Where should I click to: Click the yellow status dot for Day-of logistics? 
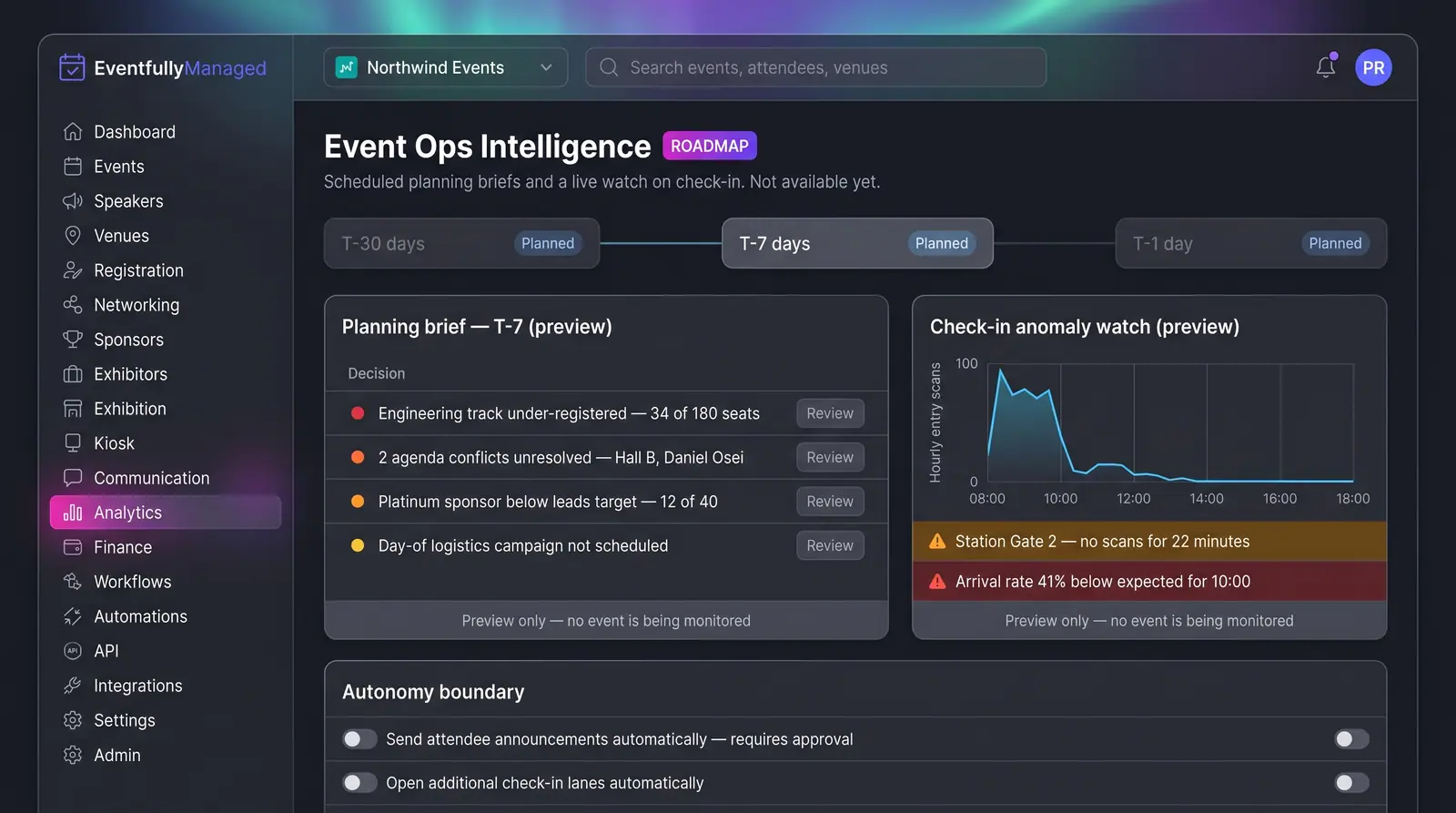[x=358, y=545]
